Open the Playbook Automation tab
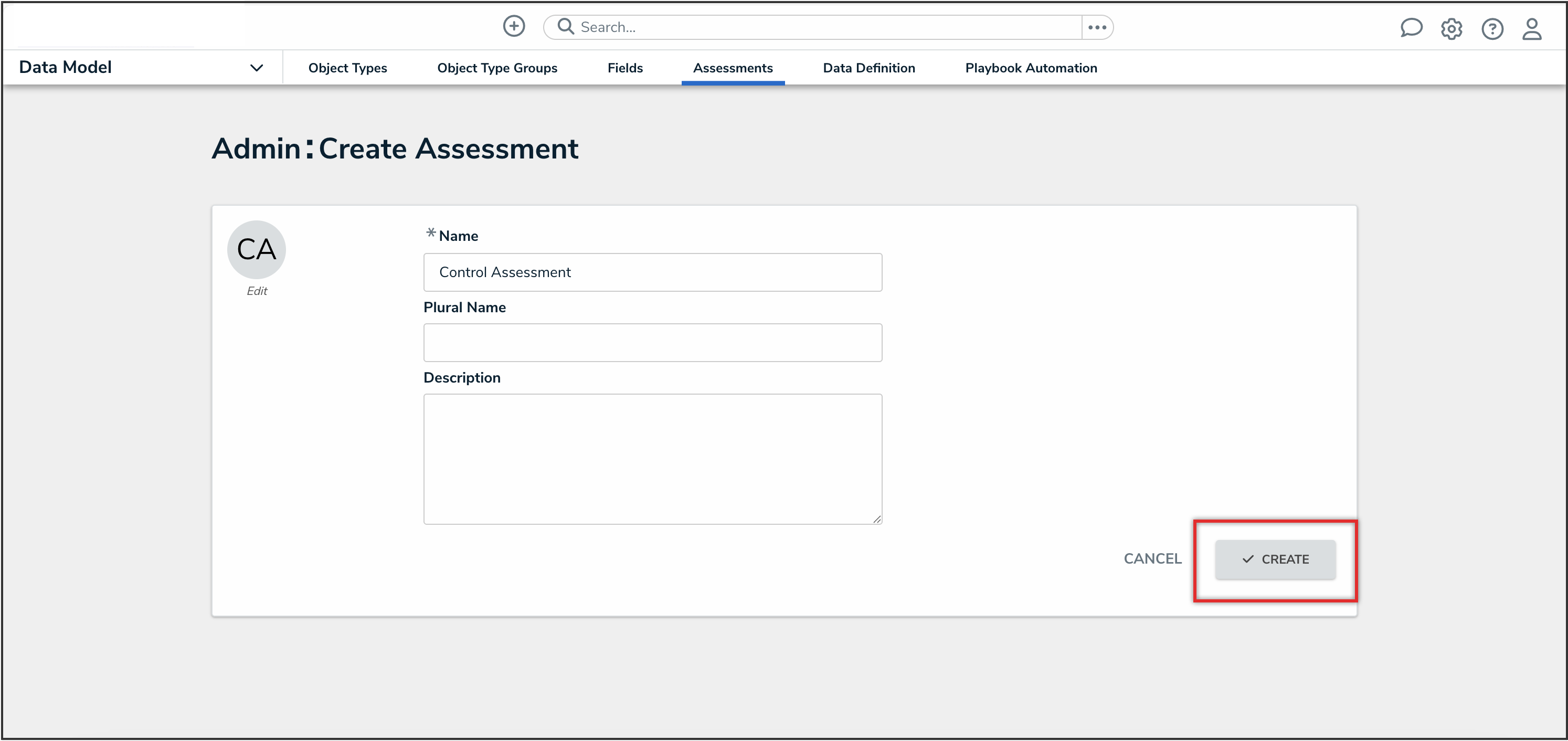This screenshot has width=1568, height=741. tap(1031, 68)
